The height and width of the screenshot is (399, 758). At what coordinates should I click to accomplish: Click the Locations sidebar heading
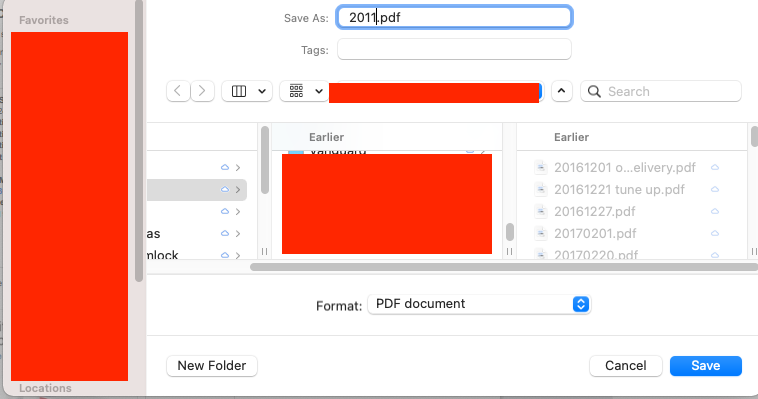click(x=45, y=388)
